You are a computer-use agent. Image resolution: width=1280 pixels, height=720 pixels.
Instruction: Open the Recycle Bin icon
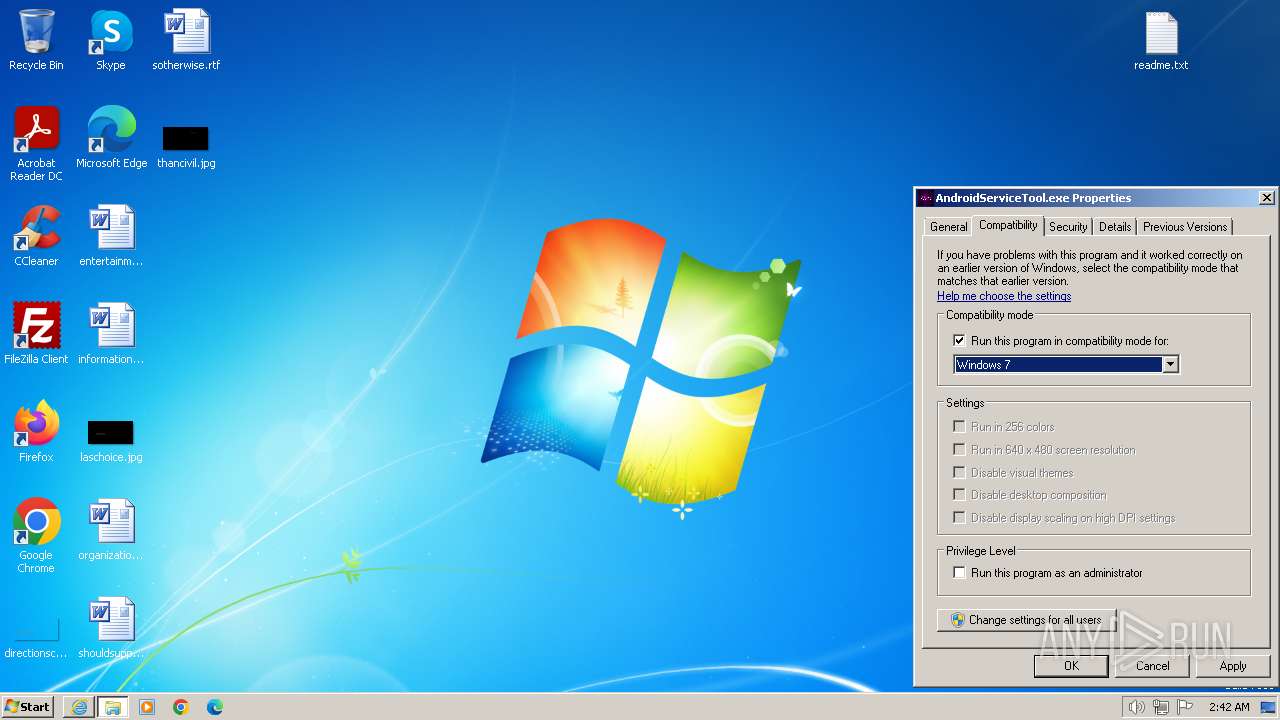pyautogui.click(x=36, y=40)
